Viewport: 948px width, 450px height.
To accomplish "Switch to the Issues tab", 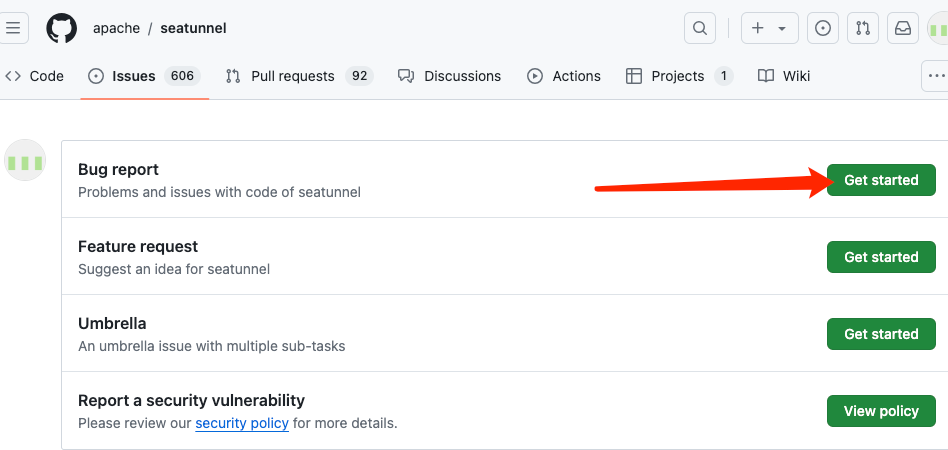I will click(144, 76).
